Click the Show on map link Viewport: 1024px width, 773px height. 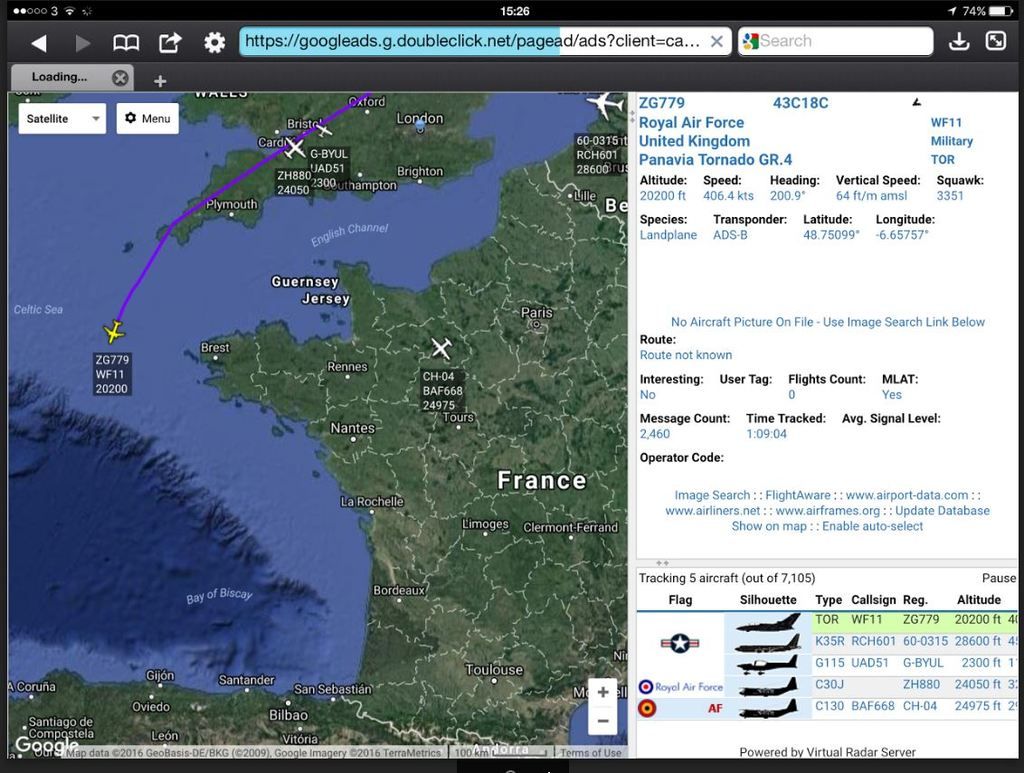(x=768, y=526)
